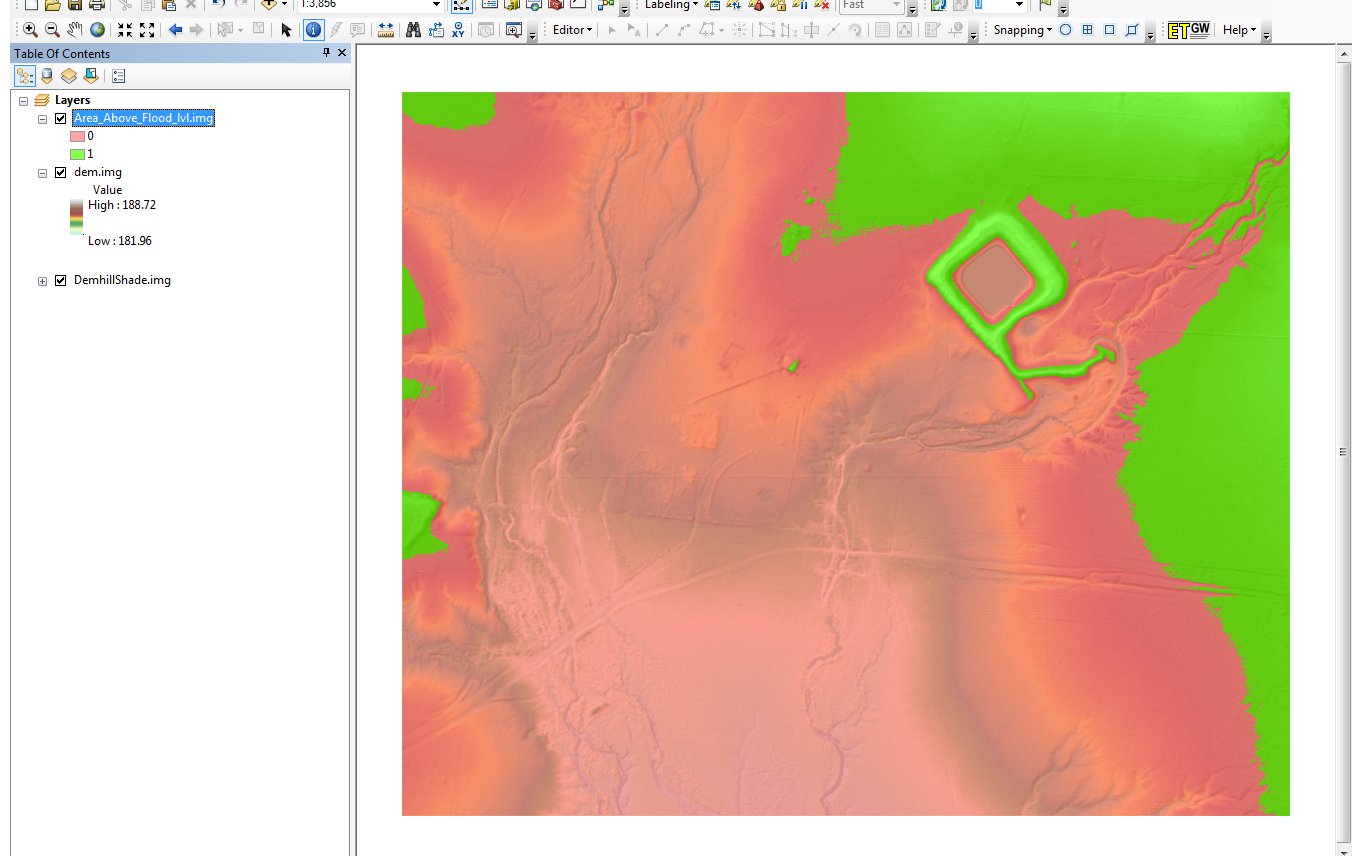
Task: Collapse the Area_Above_Flood_lvl.img legend
Action: click(42, 118)
